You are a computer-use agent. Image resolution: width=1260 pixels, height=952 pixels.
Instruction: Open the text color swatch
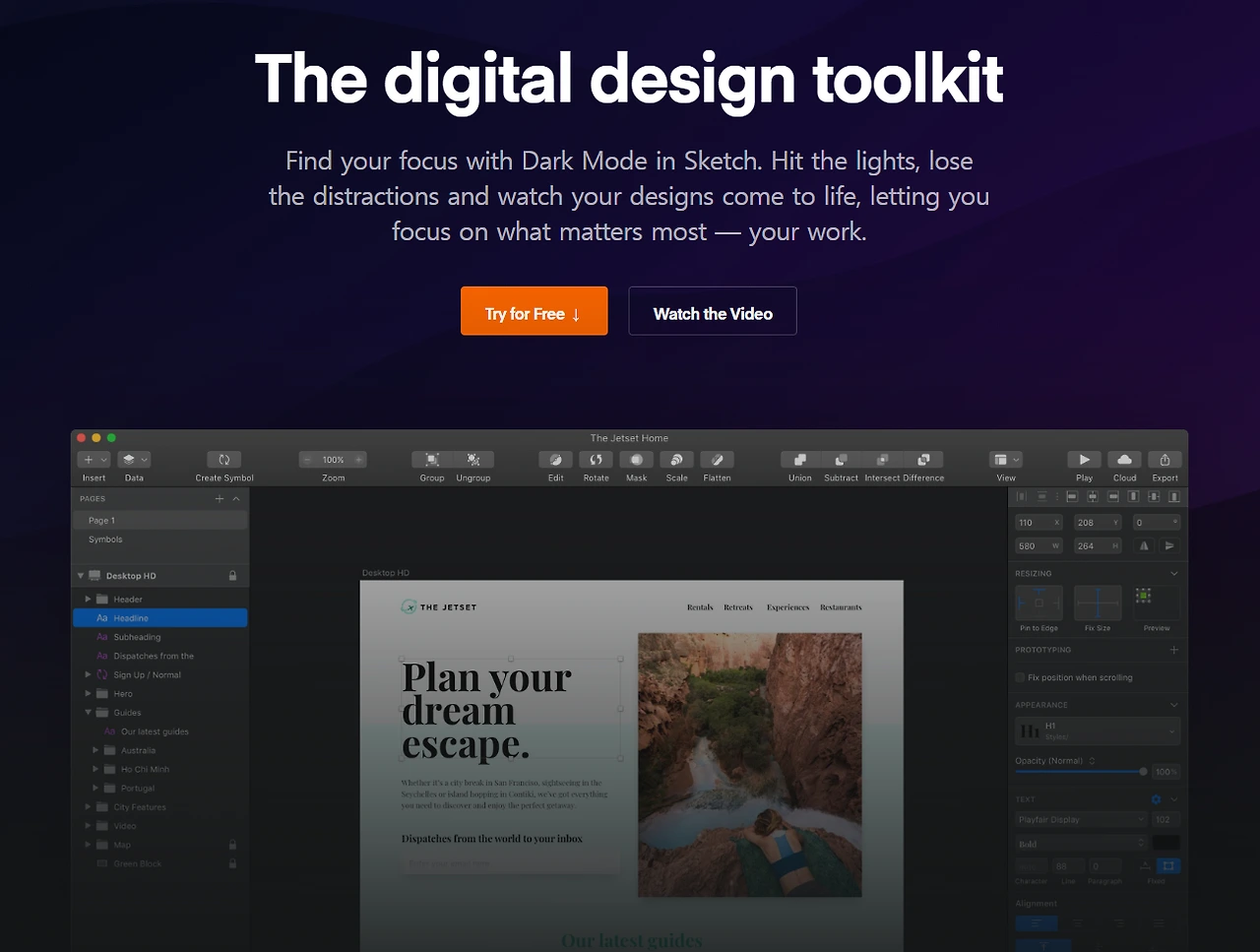1166,843
